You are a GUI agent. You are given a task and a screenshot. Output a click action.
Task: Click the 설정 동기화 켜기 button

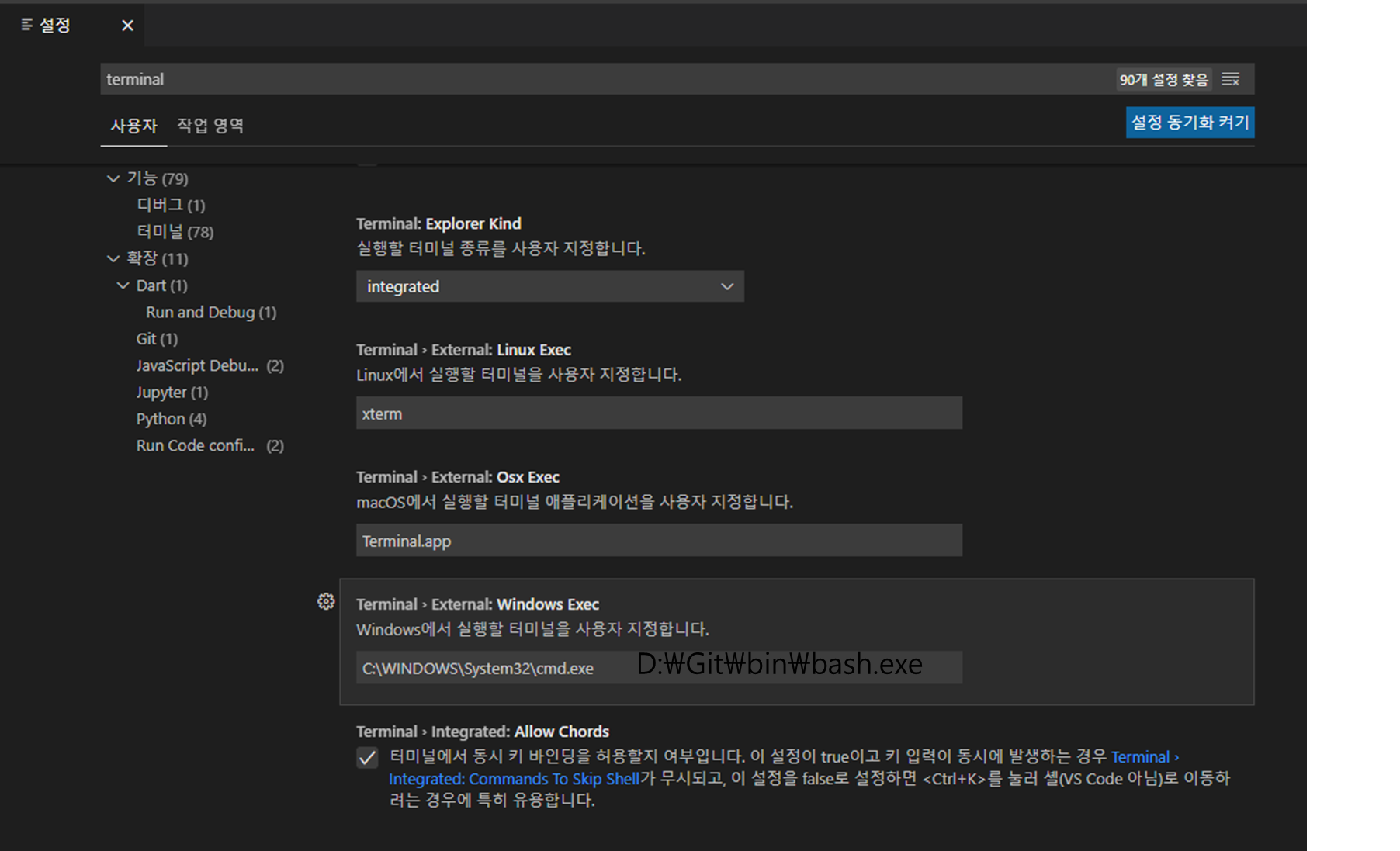pyautogui.click(x=1190, y=123)
